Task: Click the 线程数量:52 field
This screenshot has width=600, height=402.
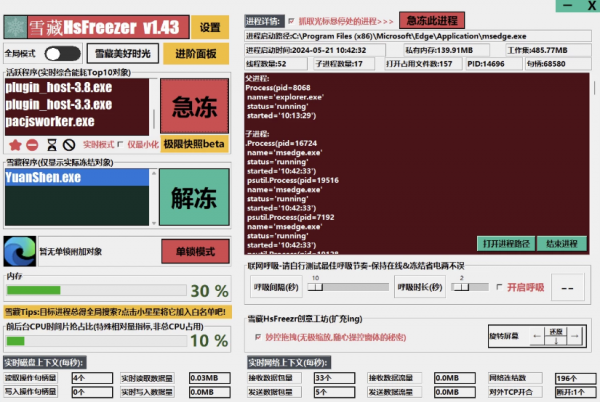Action: [276, 64]
